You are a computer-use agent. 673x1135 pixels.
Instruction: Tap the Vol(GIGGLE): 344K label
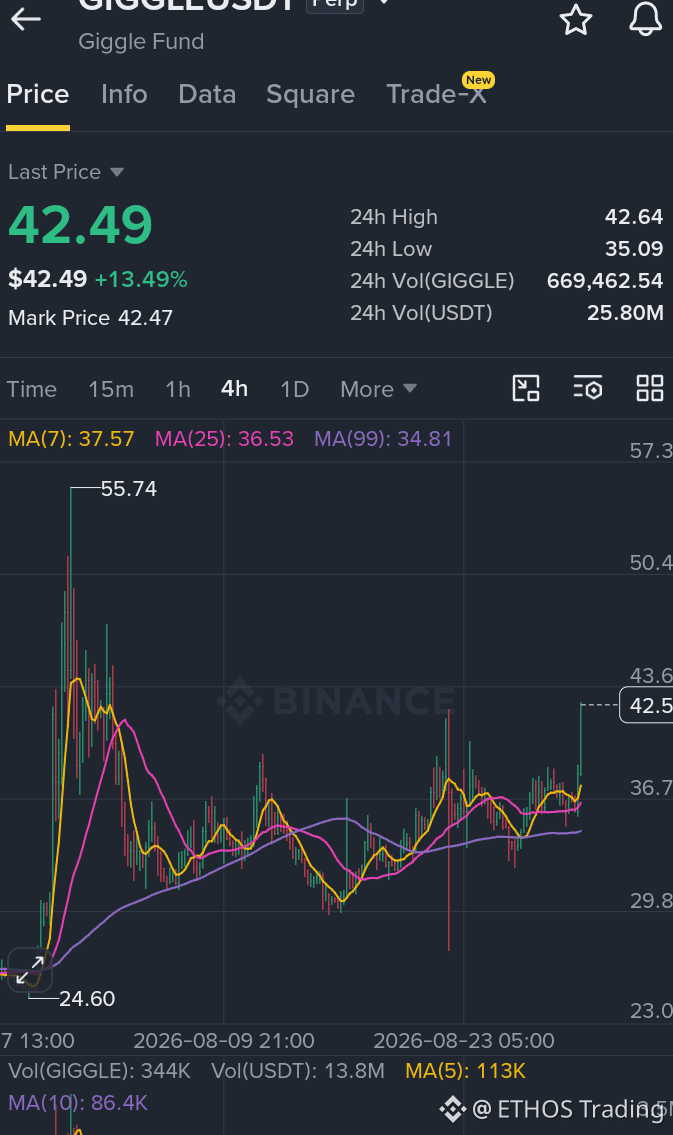click(99, 1071)
